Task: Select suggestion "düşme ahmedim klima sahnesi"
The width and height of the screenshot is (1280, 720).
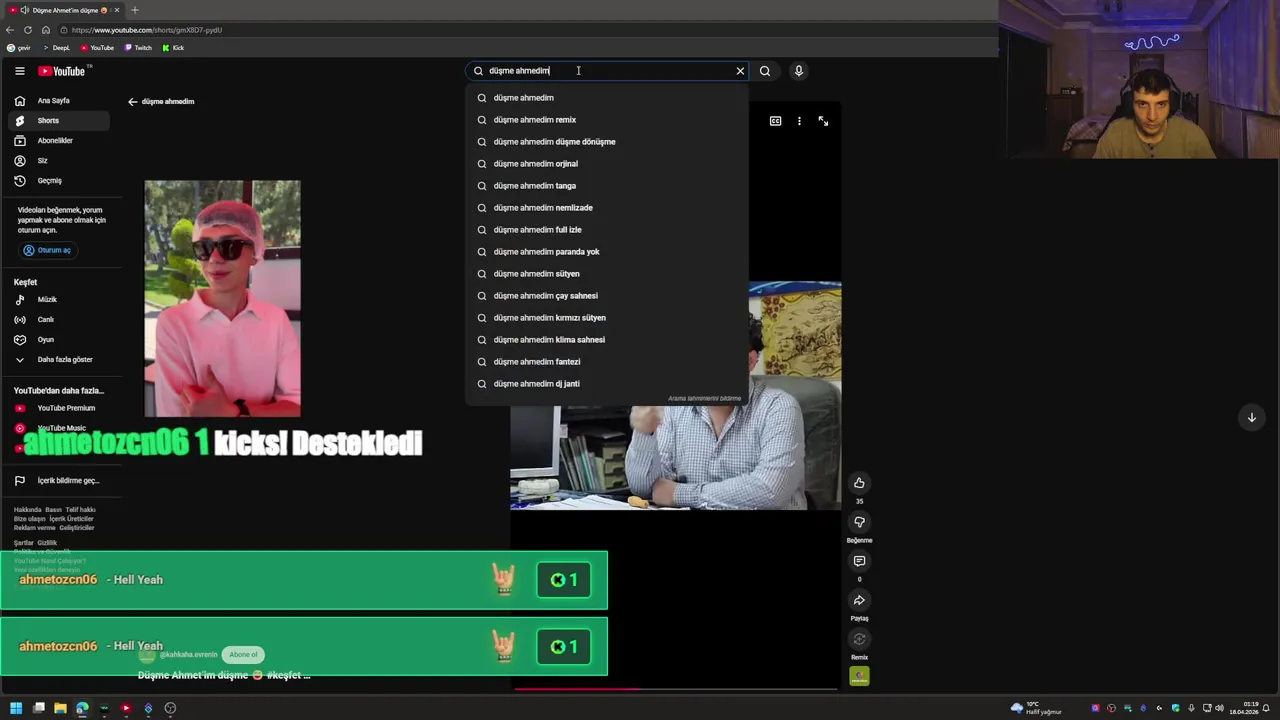Action: tap(607, 340)
